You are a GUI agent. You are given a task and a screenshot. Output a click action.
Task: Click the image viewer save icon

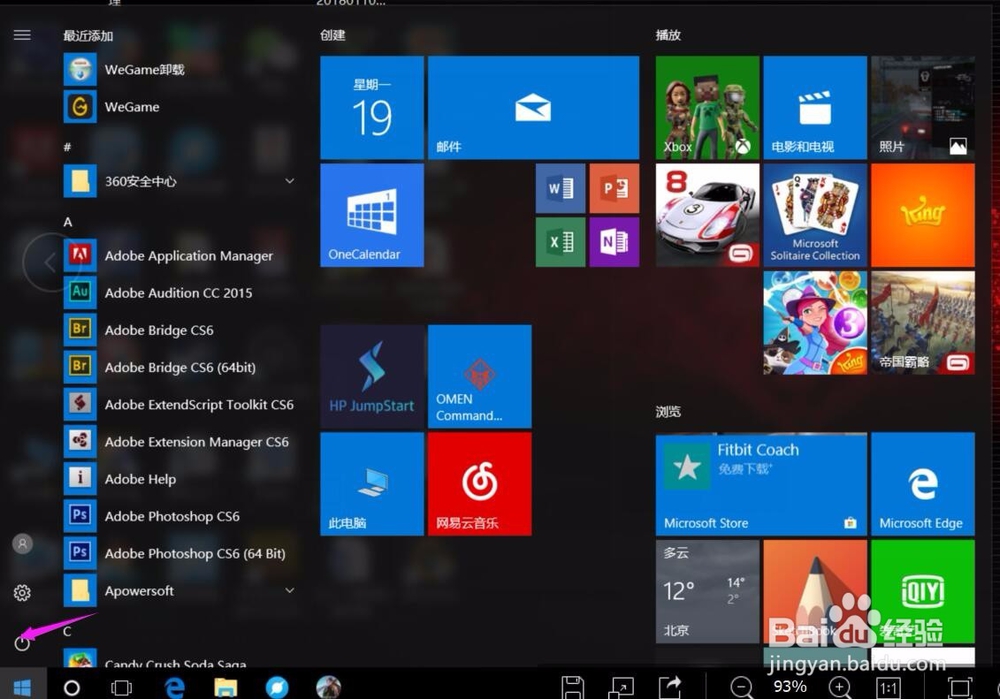tap(573, 688)
